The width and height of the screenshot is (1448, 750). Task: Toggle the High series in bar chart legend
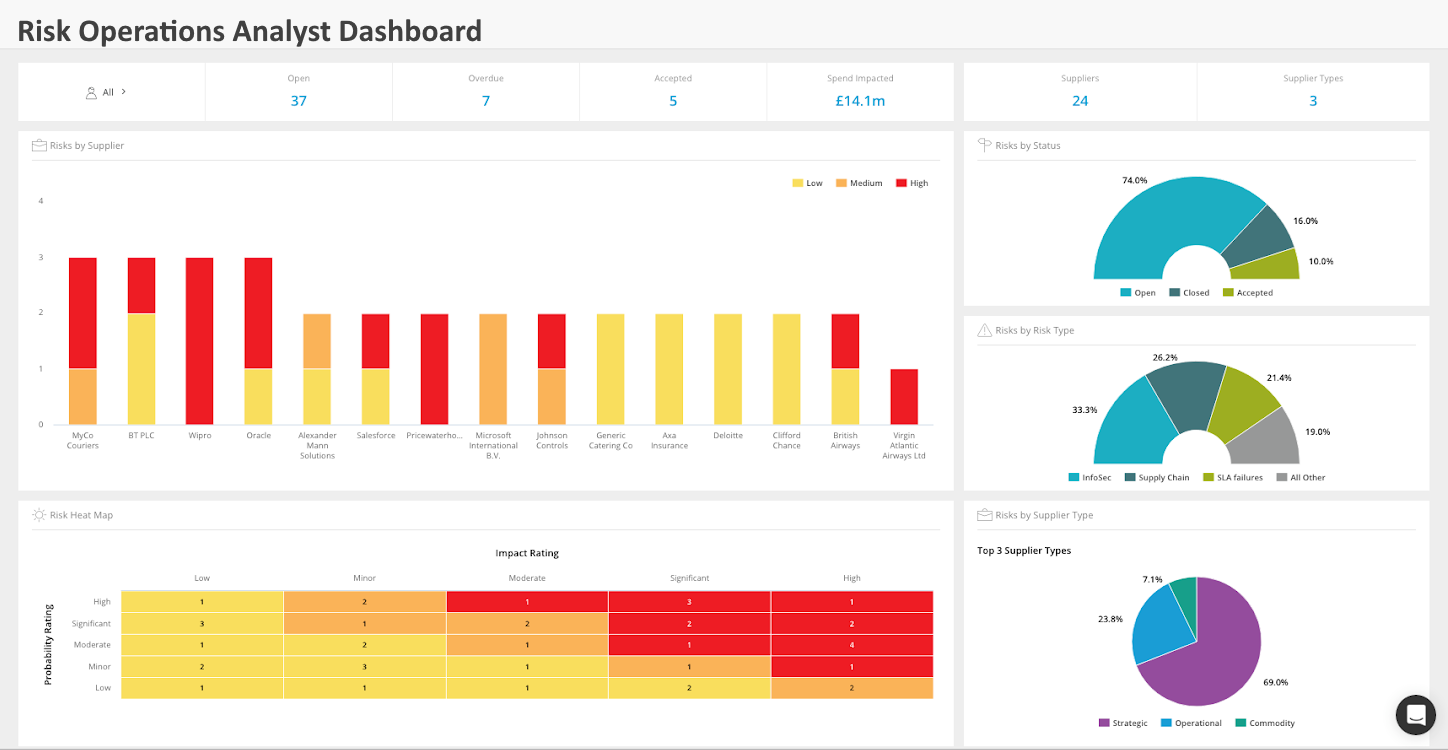click(x=911, y=183)
